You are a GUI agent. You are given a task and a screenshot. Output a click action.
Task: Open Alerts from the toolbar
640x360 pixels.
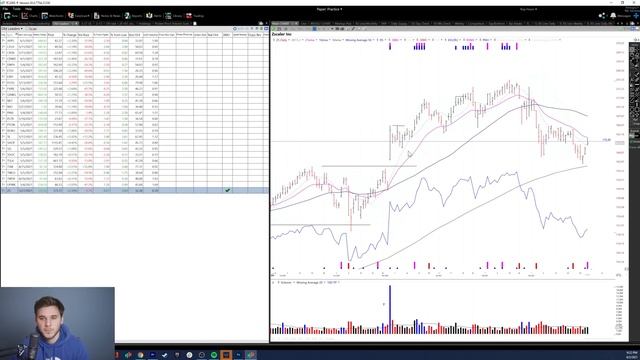pyautogui.click(x=154, y=16)
